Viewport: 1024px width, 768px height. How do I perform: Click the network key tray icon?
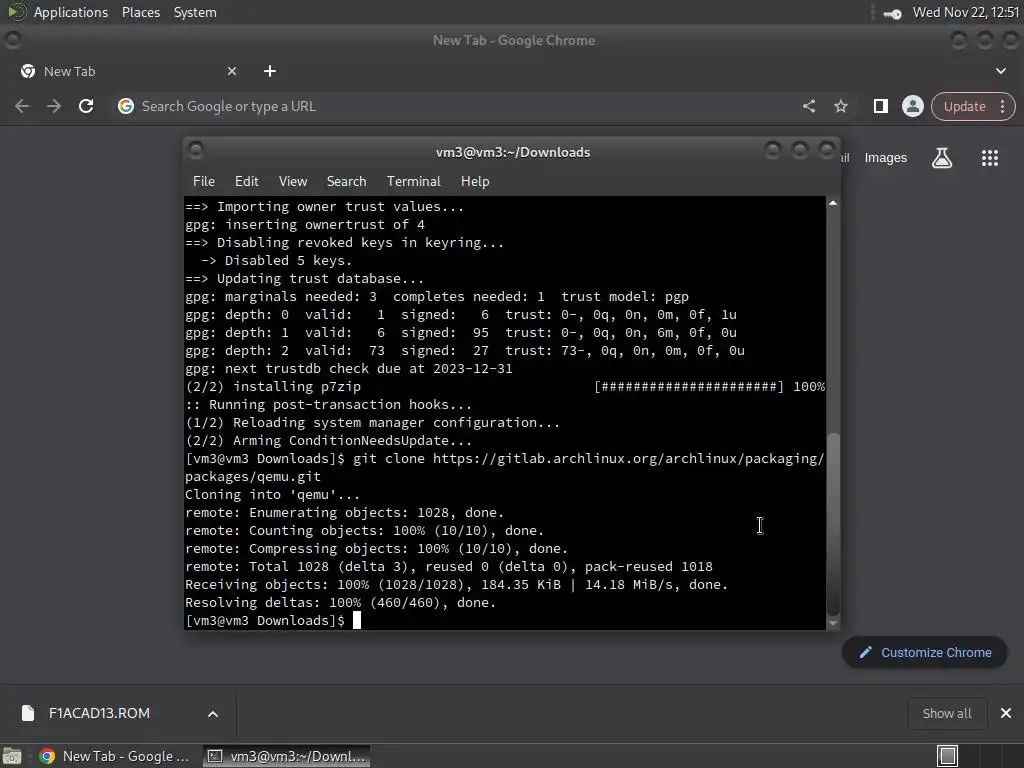point(892,13)
